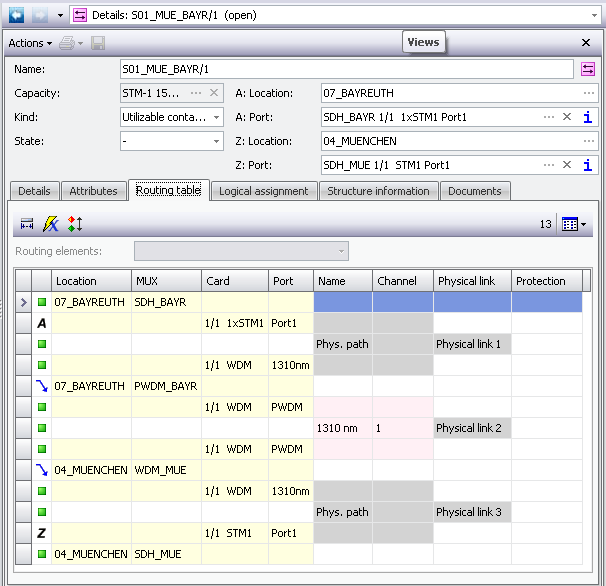
Task: Close the details panel
Action: pos(586,43)
